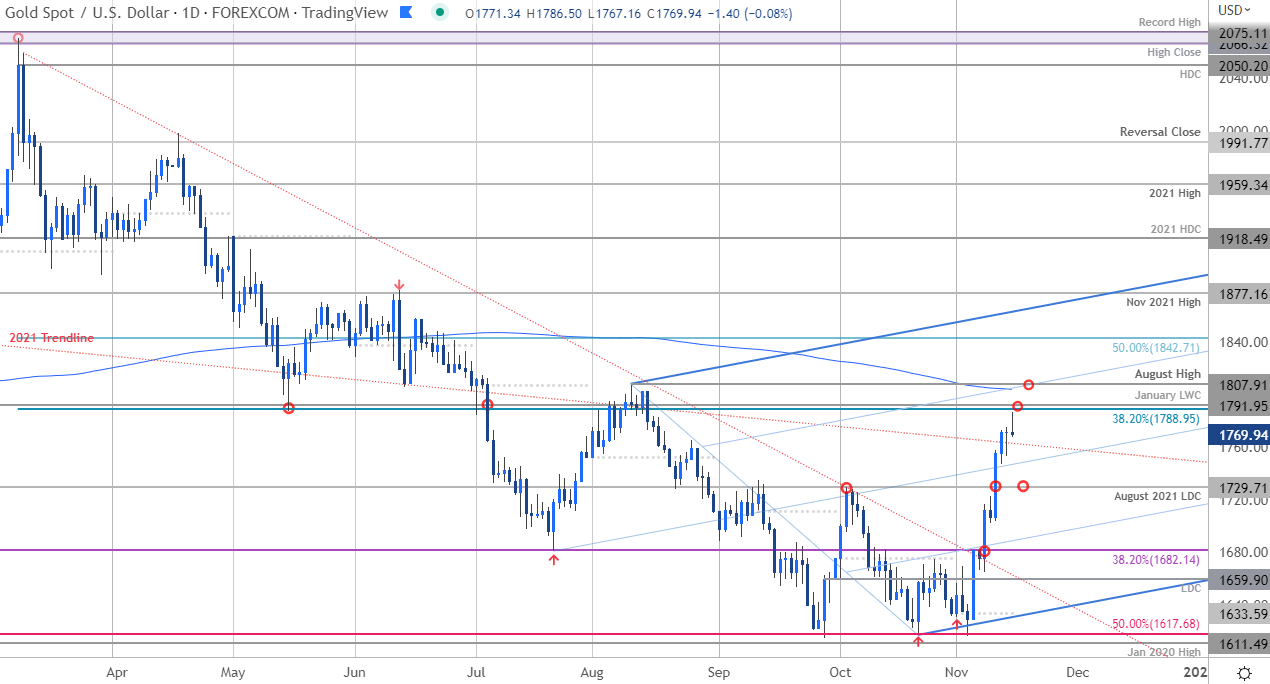The width and height of the screenshot is (1270, 684).
Task: Select the Jan 2020 High annotation text
Action: (x=1165, y=652)
